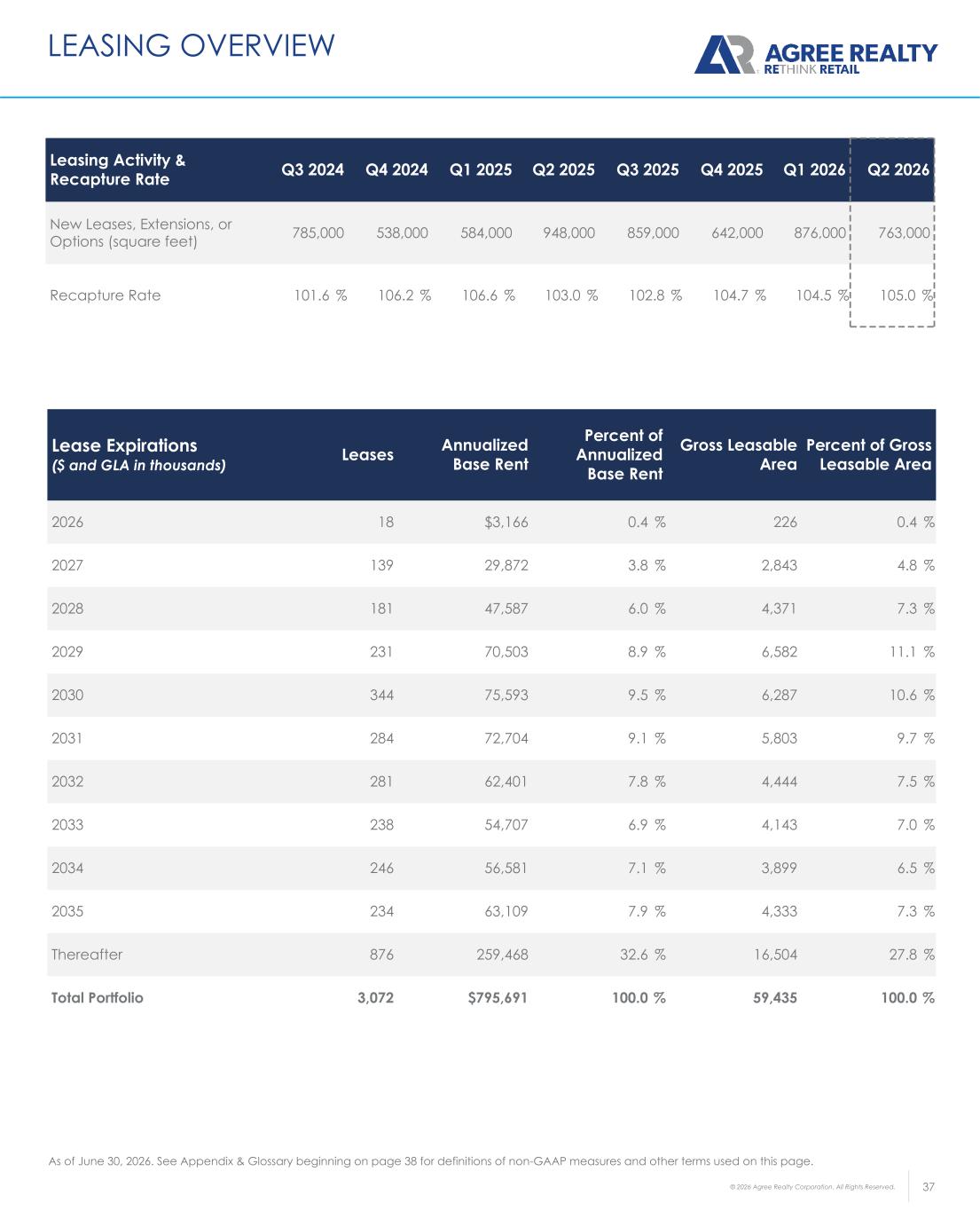The height and width of the screenshot is (1211, 980).
Task: Click the Agree Realty logo icon
Action: coord(724,55)
